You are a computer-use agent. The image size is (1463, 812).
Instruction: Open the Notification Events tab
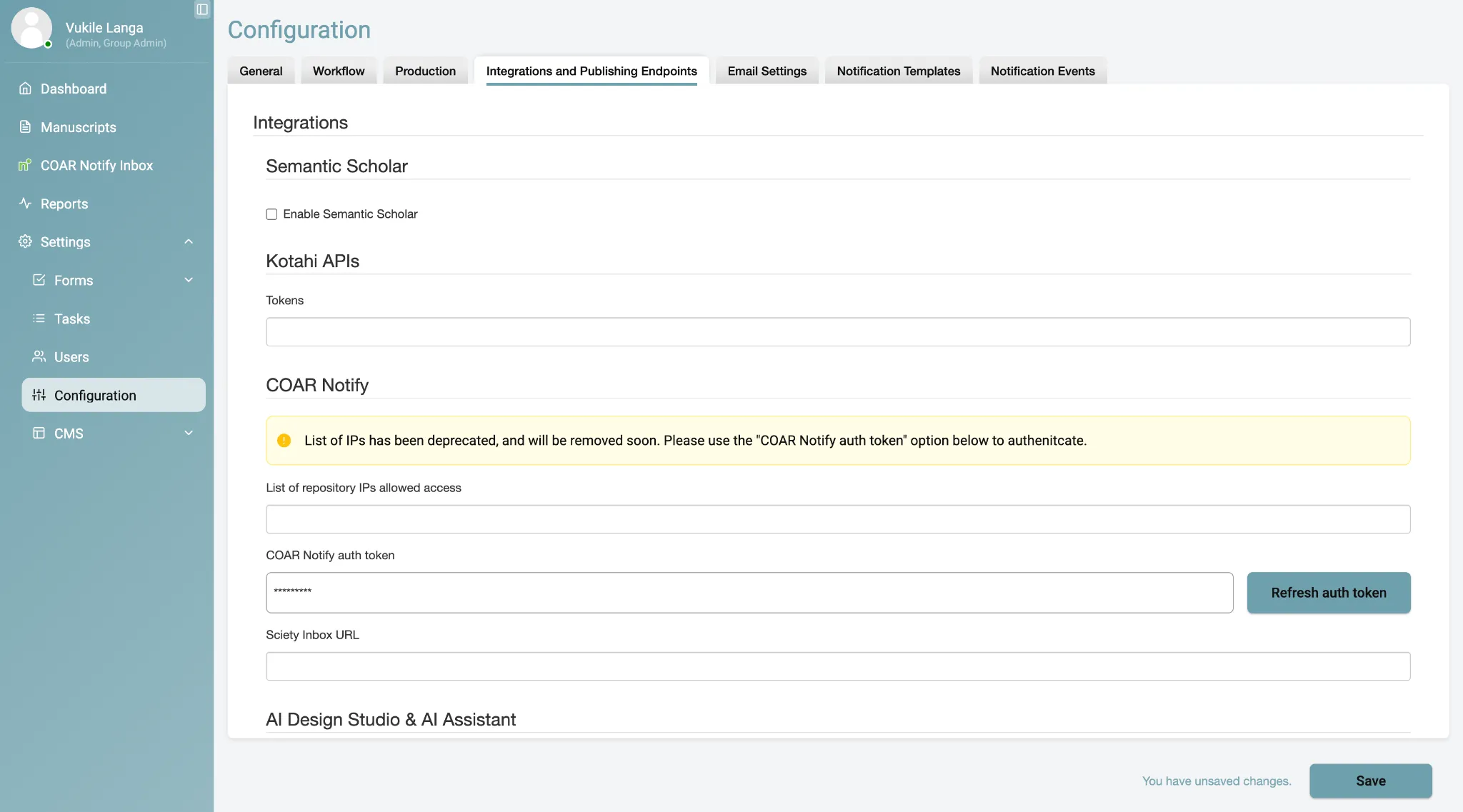point(1043,71)
